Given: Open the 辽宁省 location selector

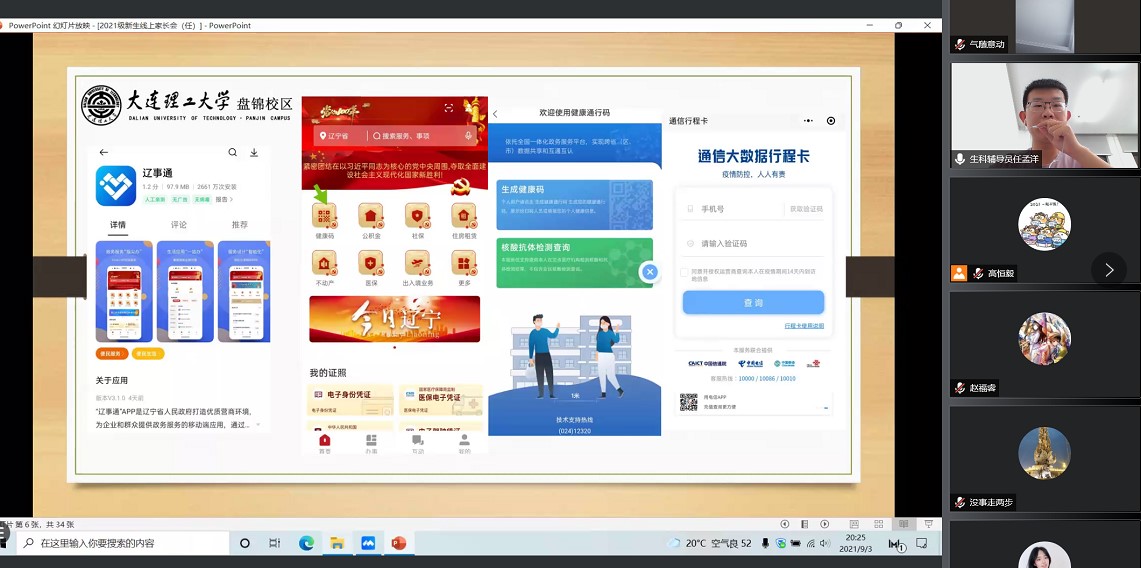Looking at the screenshot, I should tap(333, 135).
